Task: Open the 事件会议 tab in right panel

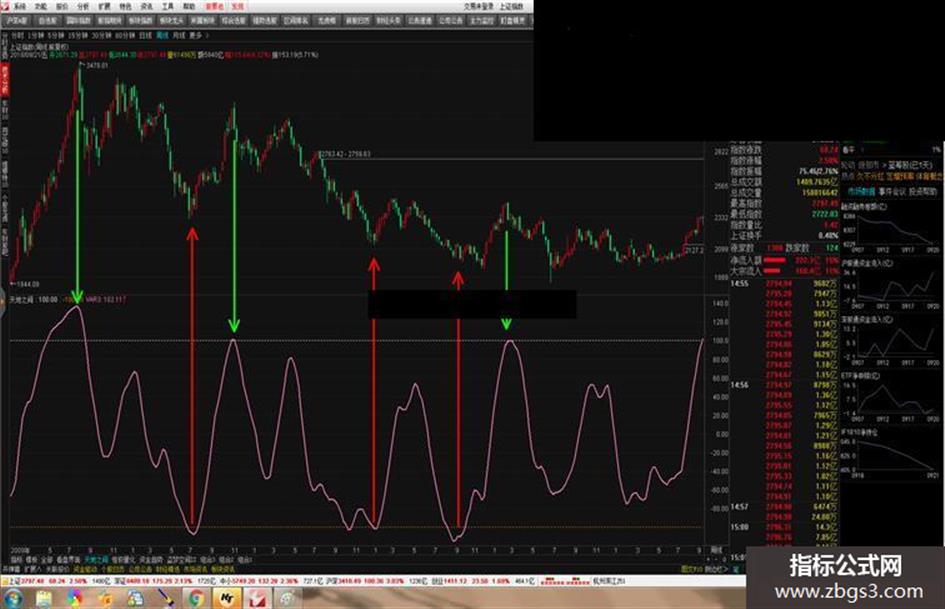Action: pyautogui.click(x=892, y=192)
